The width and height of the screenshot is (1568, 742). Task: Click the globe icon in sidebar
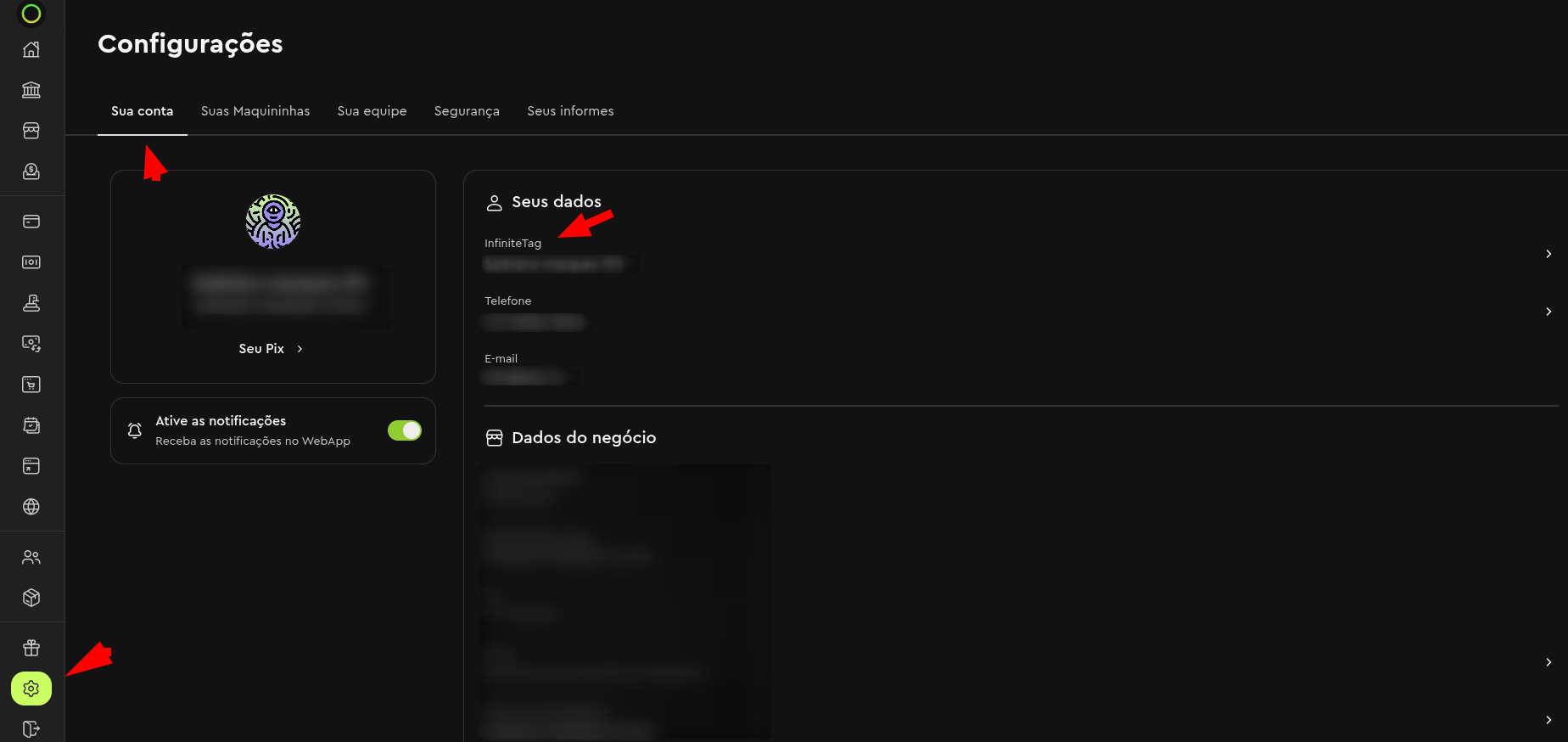tap(31, 507)
